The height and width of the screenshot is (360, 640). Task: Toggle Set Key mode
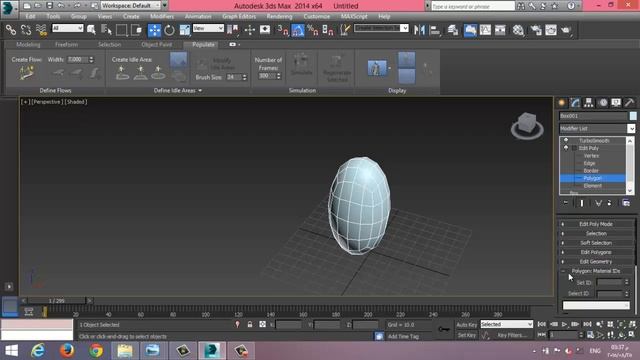[467, 335]
